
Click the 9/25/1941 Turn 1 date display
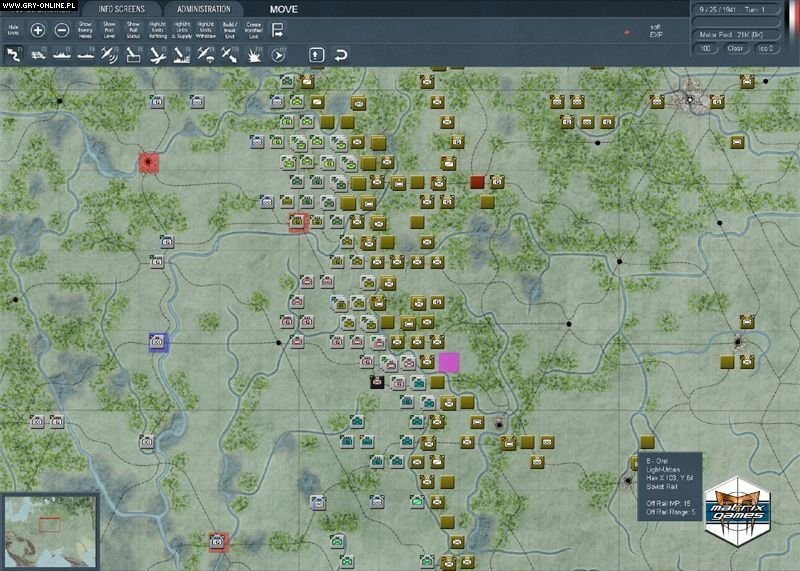pos(736,9)
